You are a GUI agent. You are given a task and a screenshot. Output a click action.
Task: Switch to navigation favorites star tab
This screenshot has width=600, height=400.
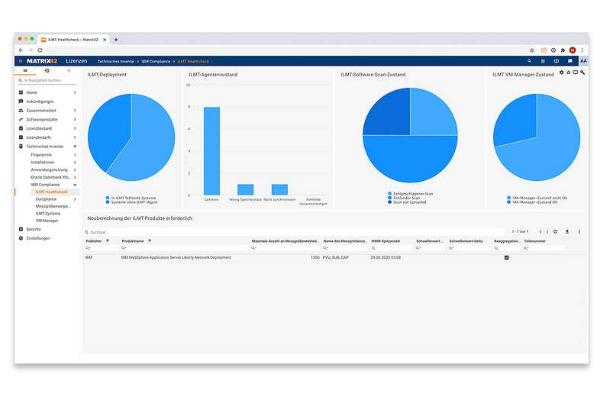click(x=69, y=71)
